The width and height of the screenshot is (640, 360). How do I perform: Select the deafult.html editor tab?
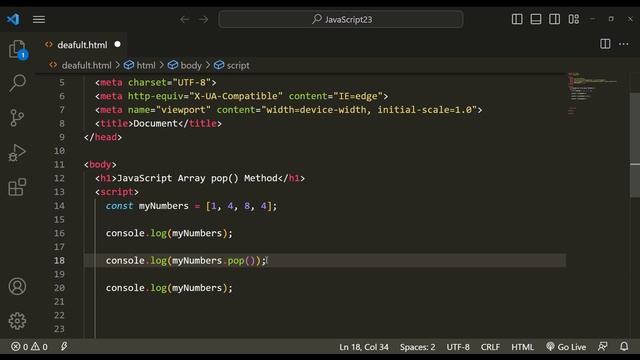[x=82, y=44]
